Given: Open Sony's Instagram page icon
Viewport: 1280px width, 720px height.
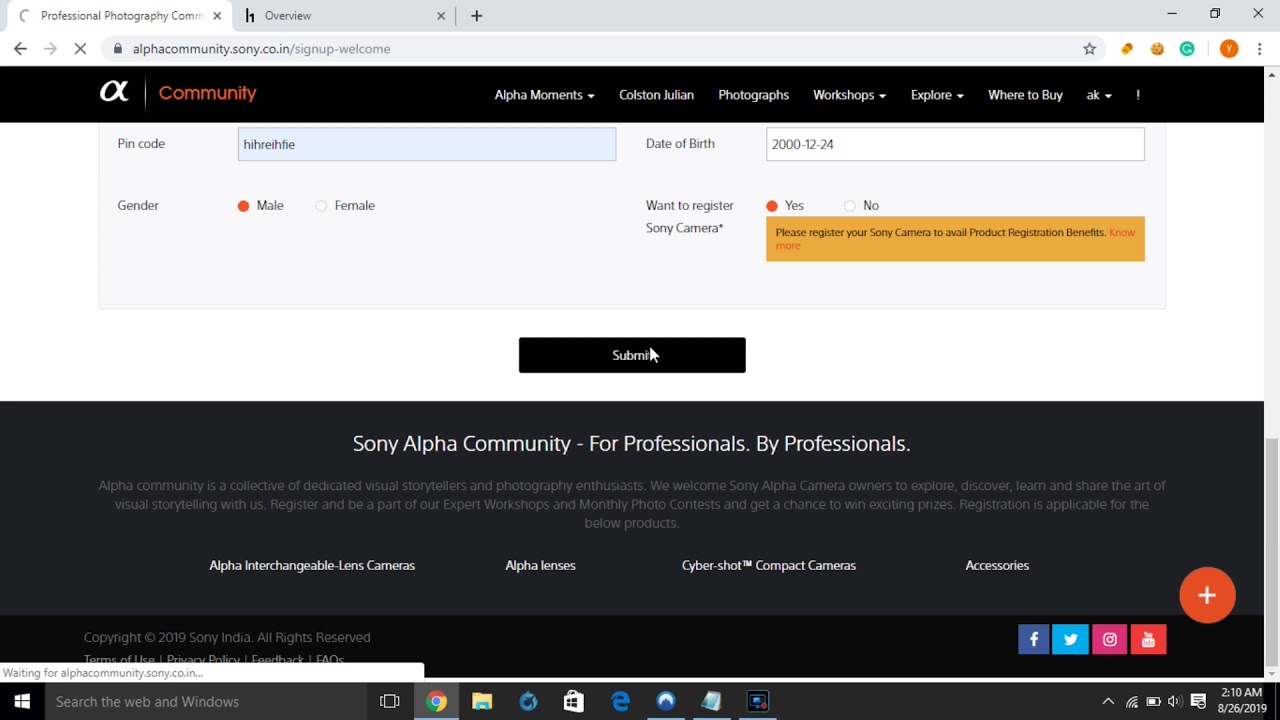Looking at the screenshot, I should (x=1110, y=640).
